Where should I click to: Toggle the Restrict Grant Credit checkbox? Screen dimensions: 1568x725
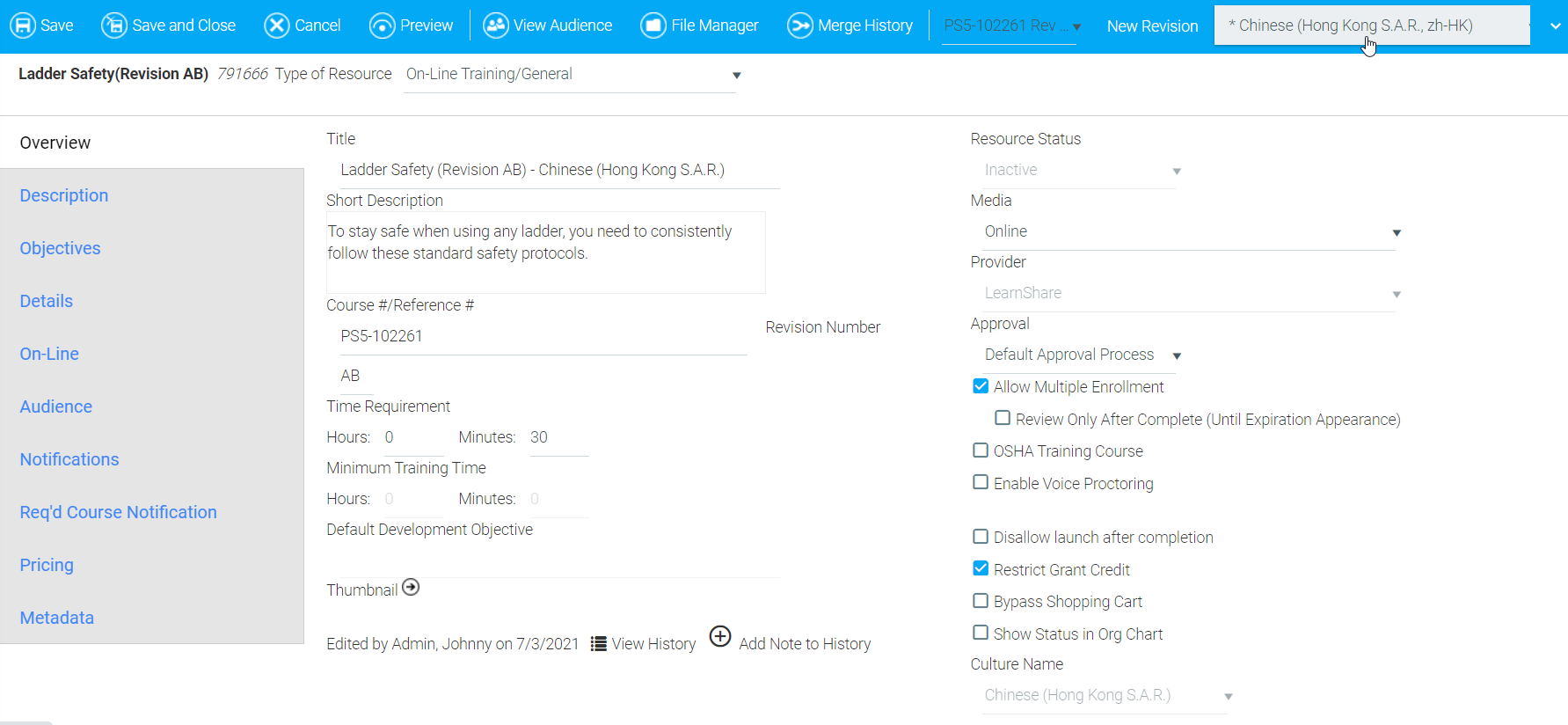pyautogui.click(x=981, y=569)
